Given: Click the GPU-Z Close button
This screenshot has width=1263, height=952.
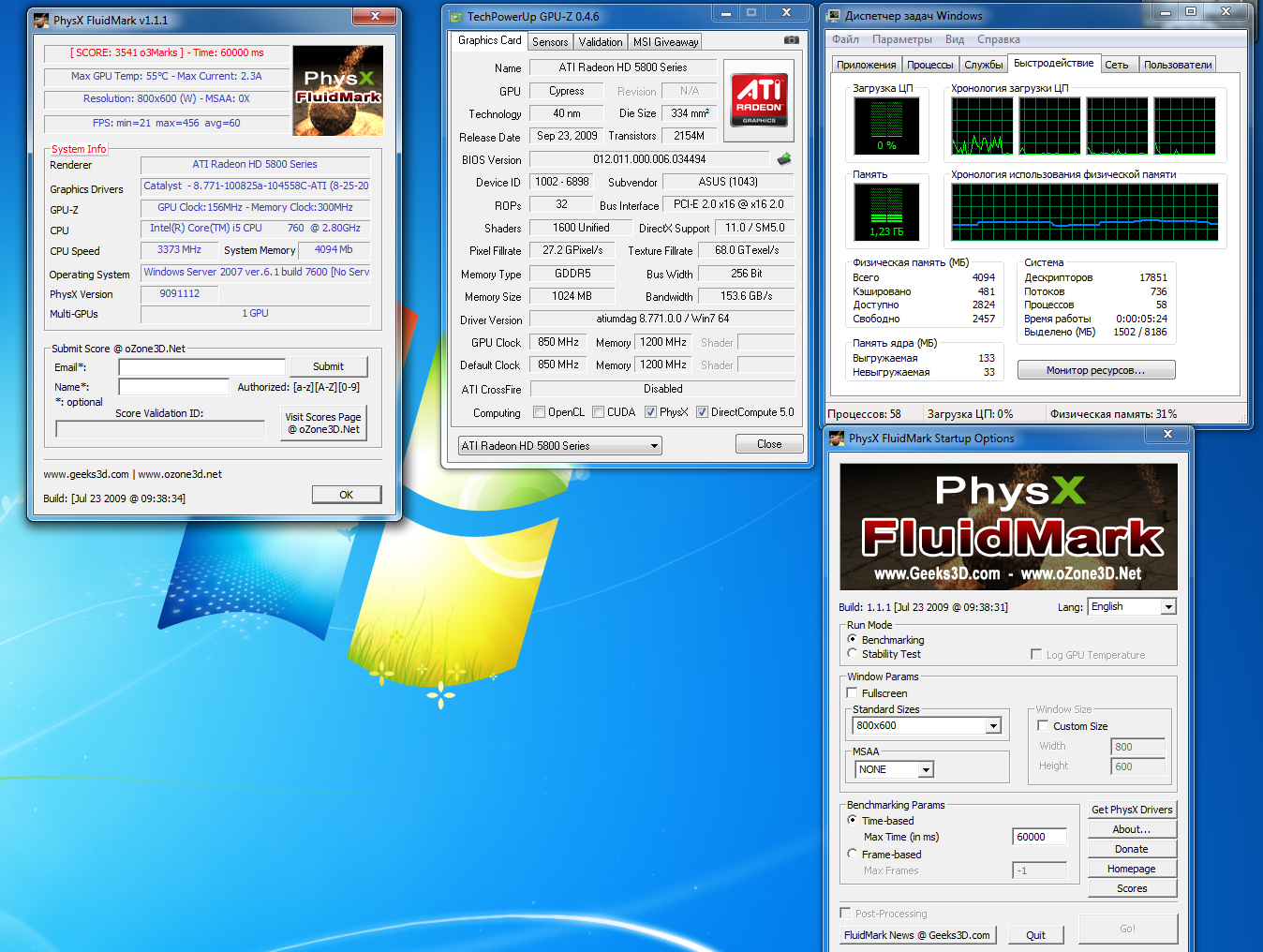Looking at the screenshot, I should coord(769,444).
